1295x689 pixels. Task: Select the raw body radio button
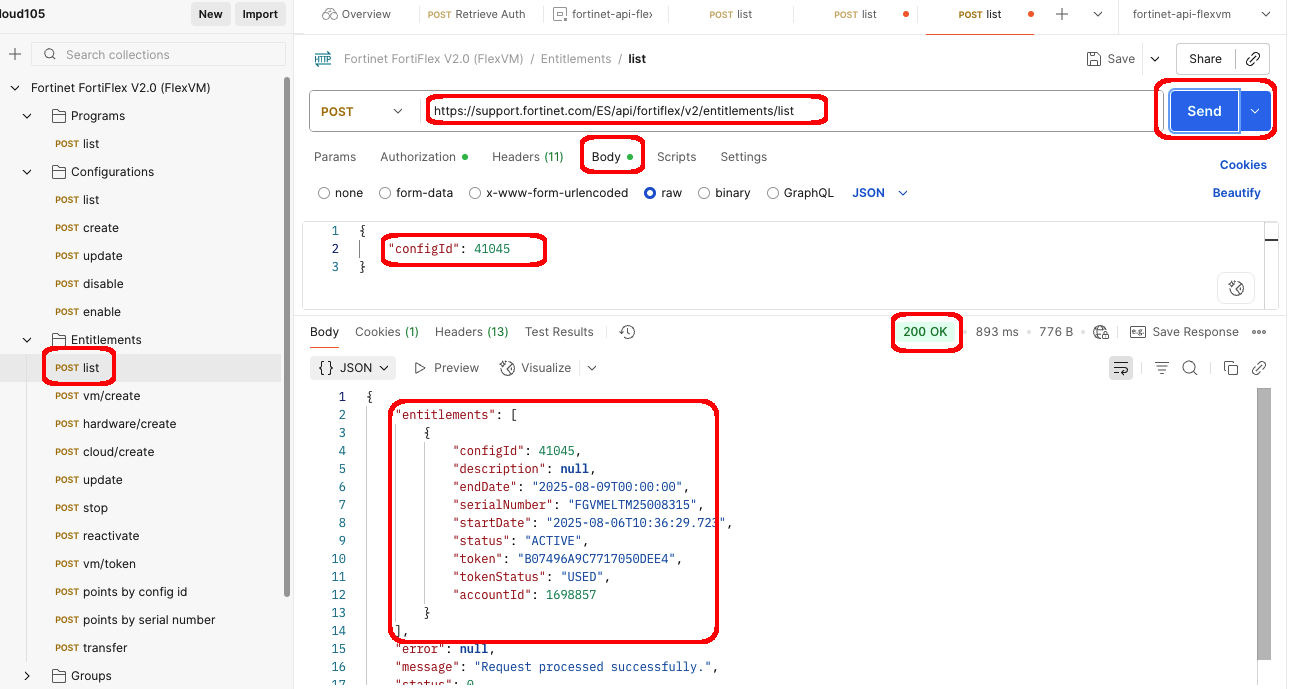click(650, 193)
